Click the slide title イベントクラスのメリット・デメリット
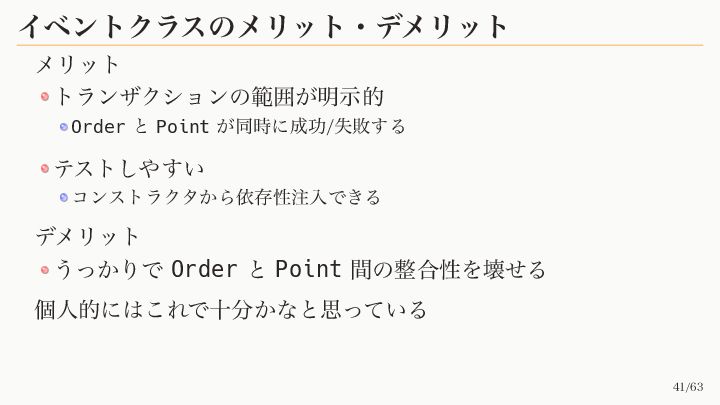 pyautogui.click(x=263, y=26)
